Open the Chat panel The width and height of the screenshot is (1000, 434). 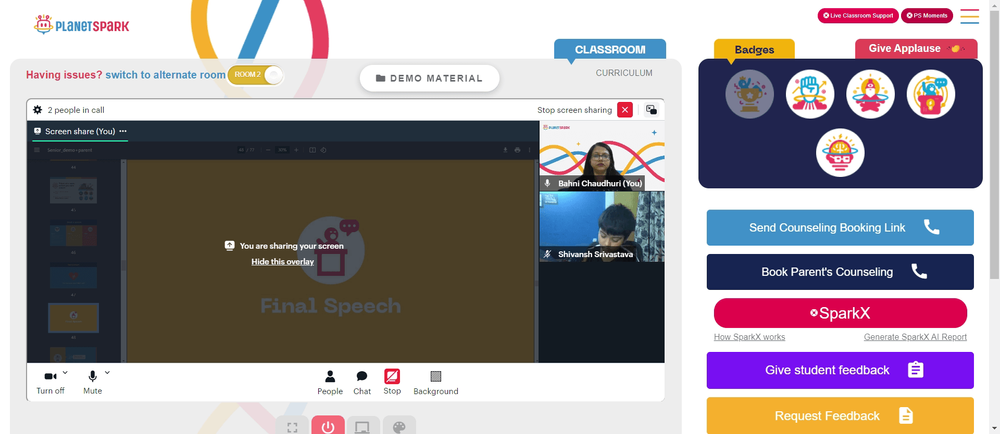[x=362, y=382]
